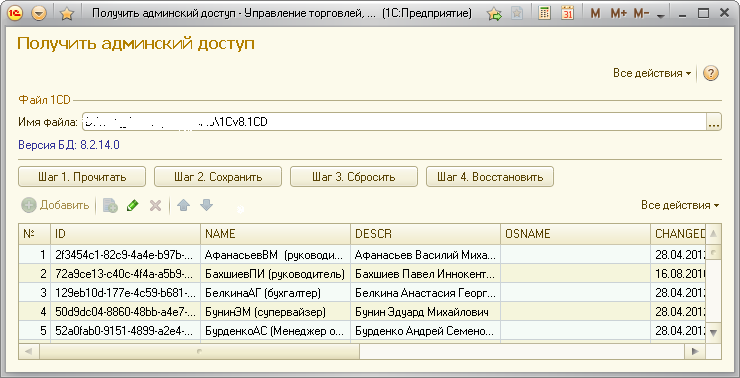Click the № column header
The width and height of the screenshot is (740, 378).
tap(34, 234)
